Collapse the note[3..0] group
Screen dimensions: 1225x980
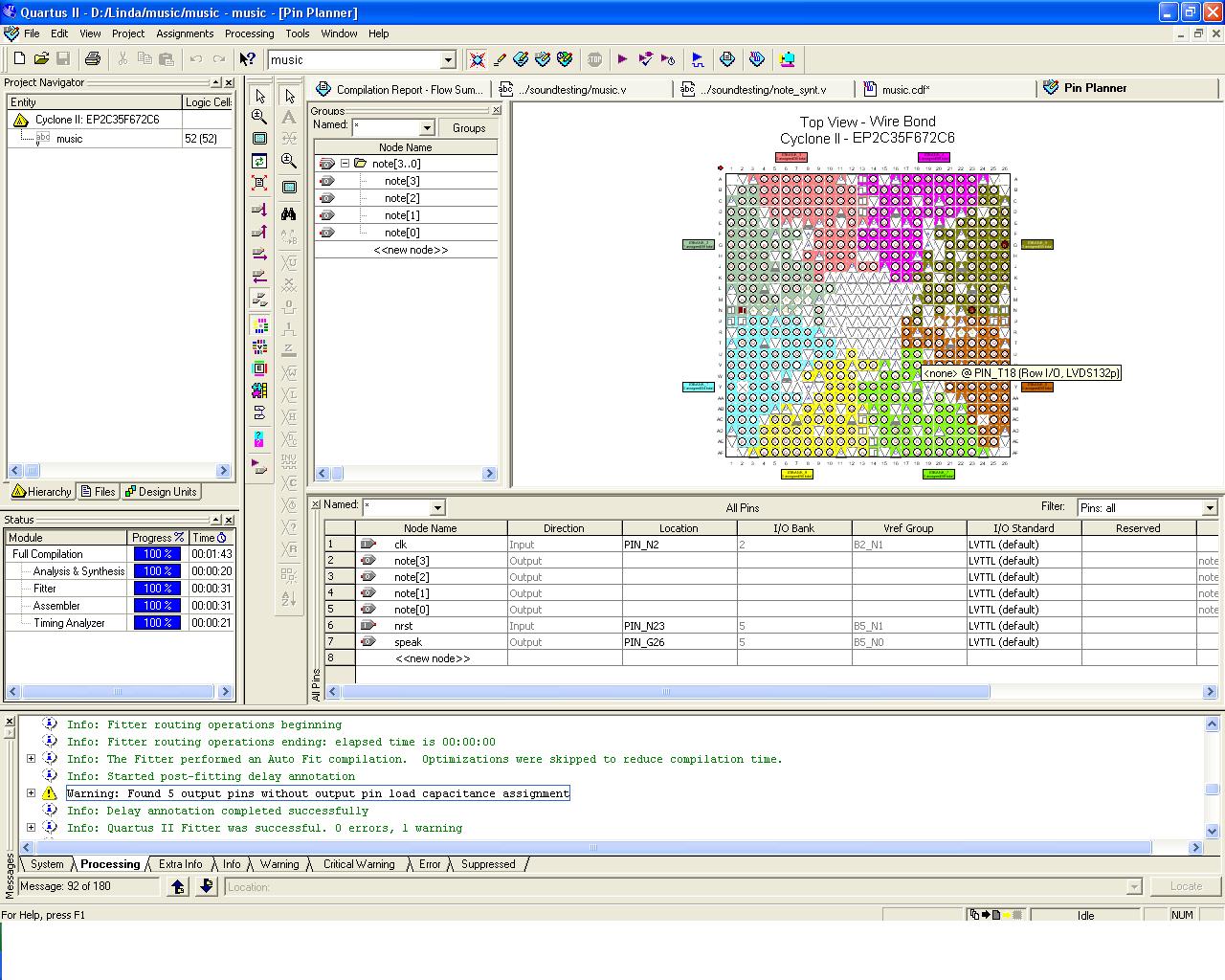345,164
